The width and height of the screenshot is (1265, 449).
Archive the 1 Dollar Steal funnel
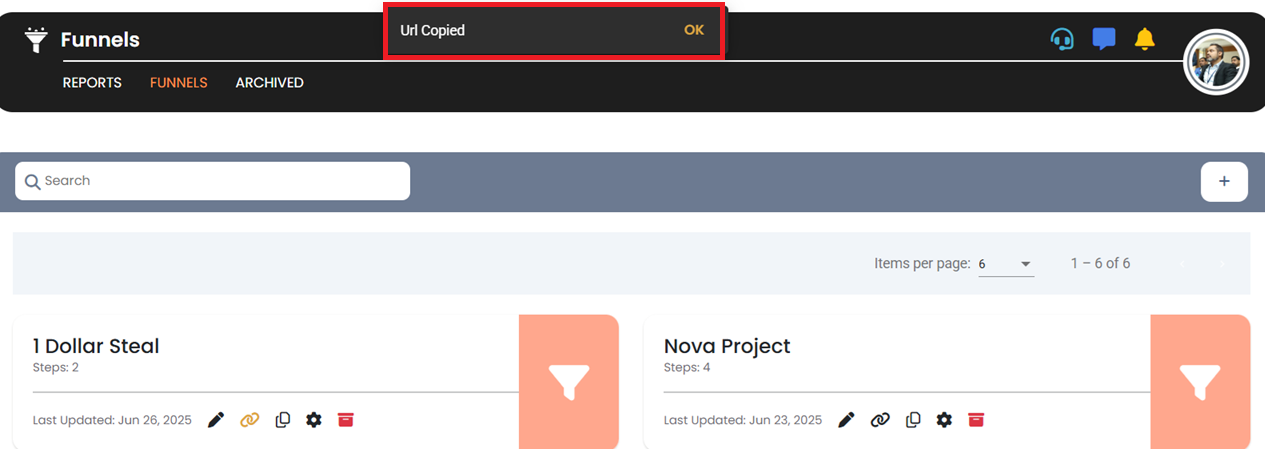(x=345, y=420)
